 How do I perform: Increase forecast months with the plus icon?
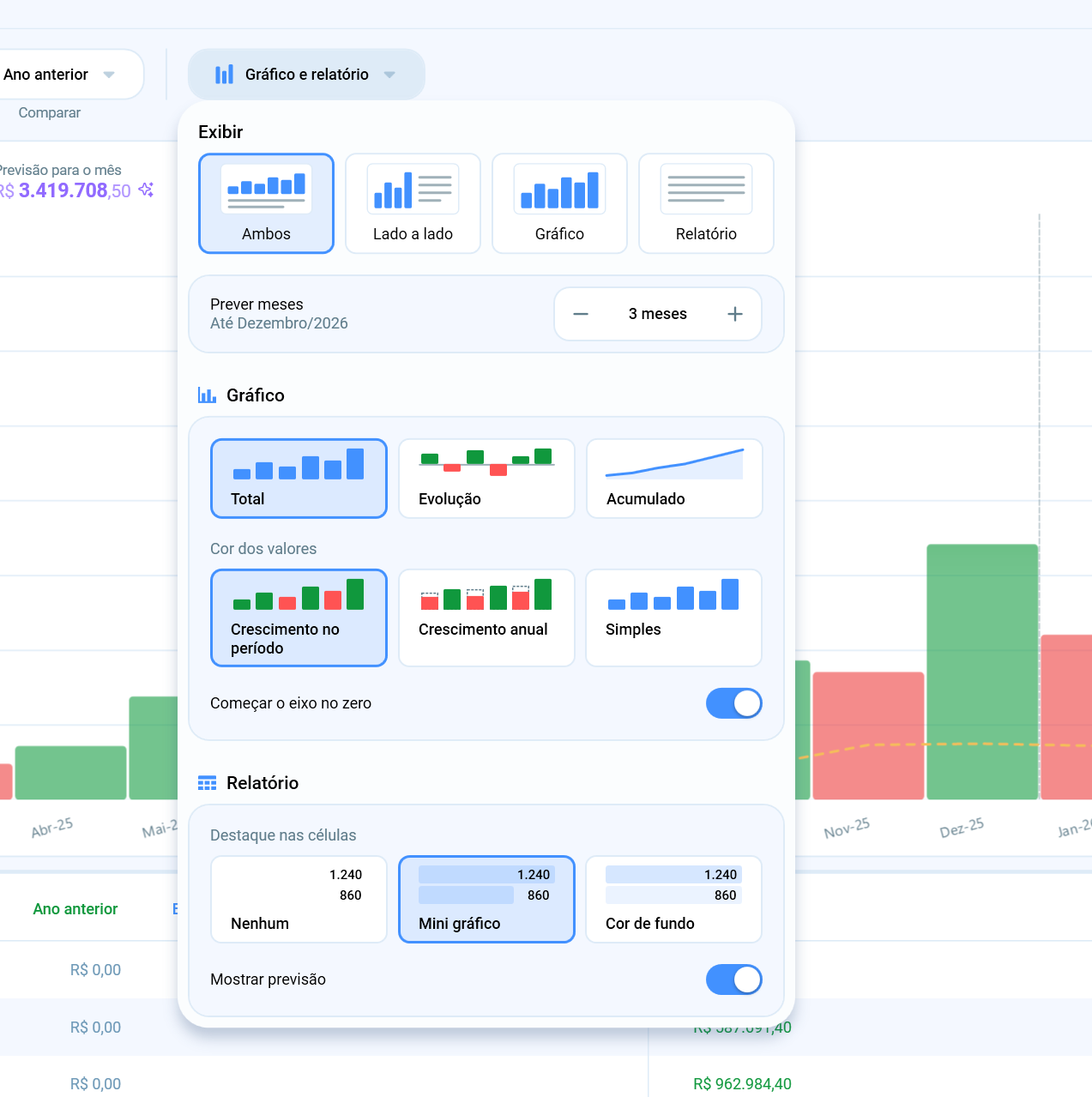tap(735, 314)
